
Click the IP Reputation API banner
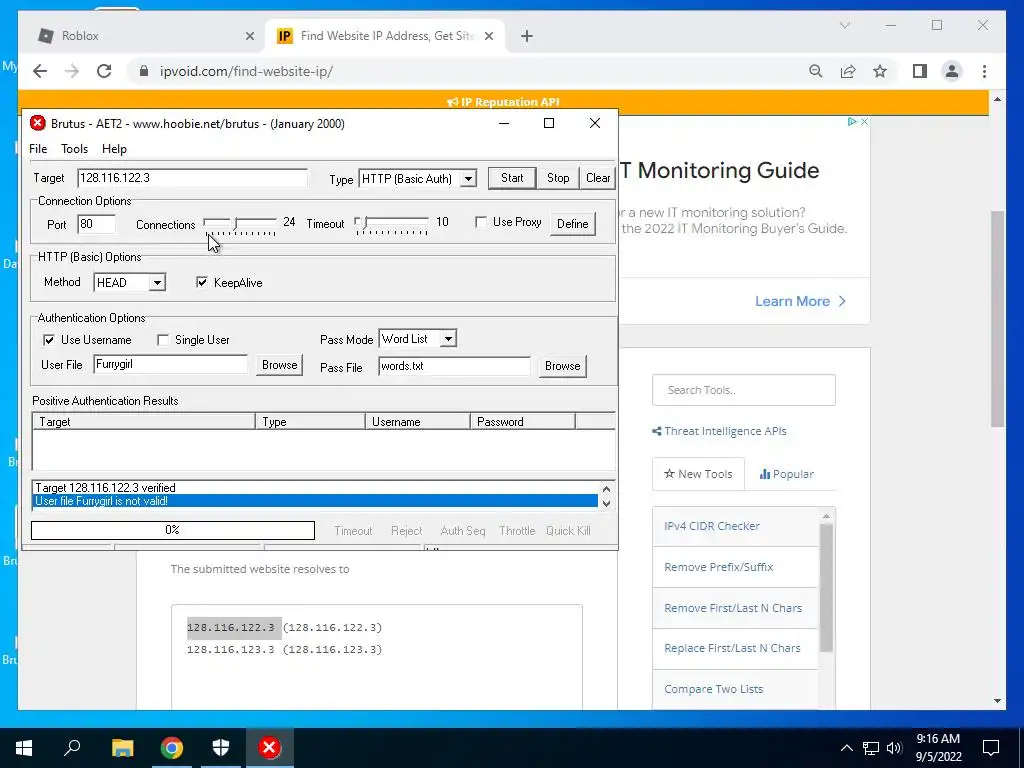click(503, 102)
